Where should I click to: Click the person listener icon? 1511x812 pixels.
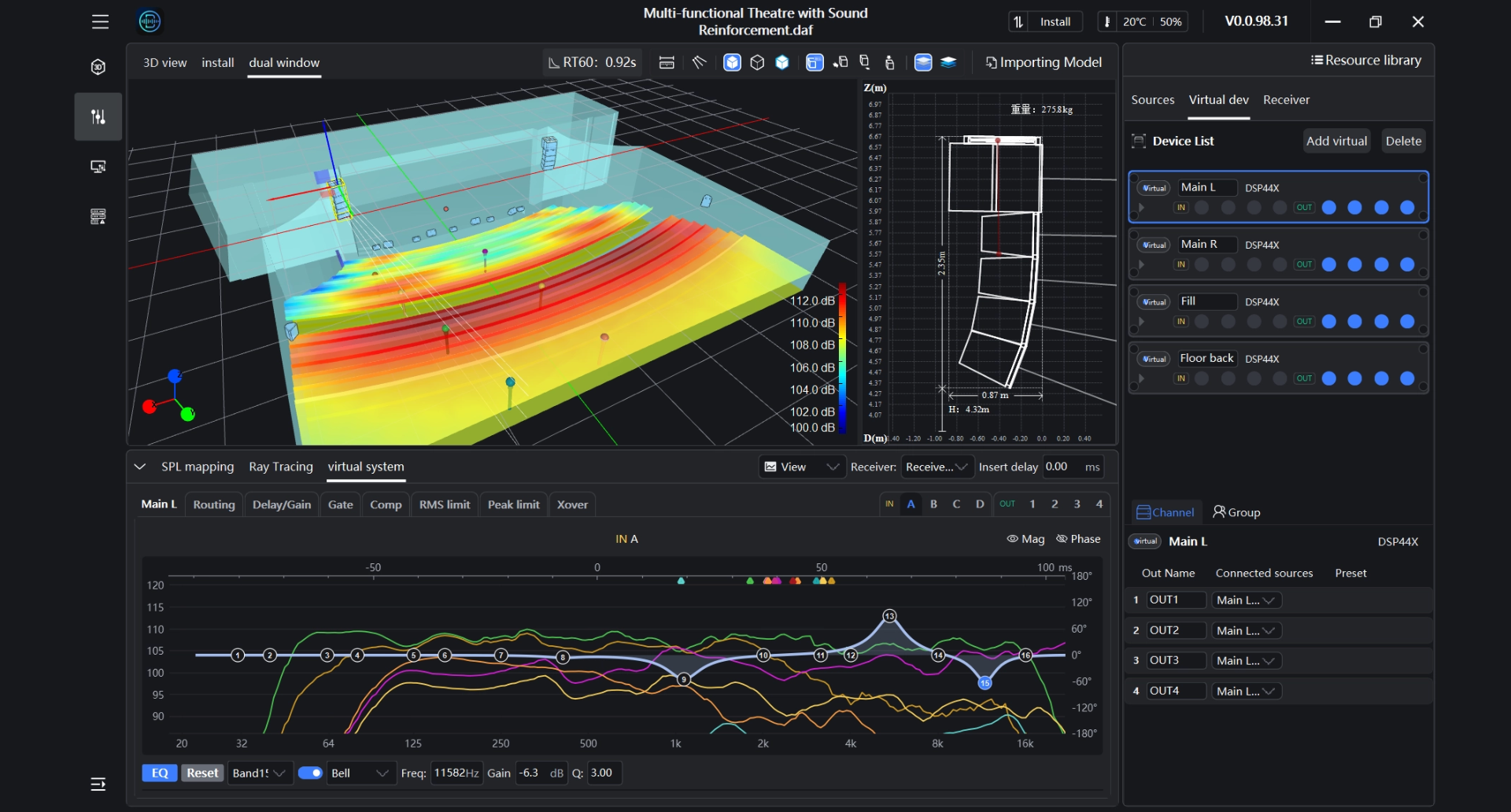[x=890, y=62]
